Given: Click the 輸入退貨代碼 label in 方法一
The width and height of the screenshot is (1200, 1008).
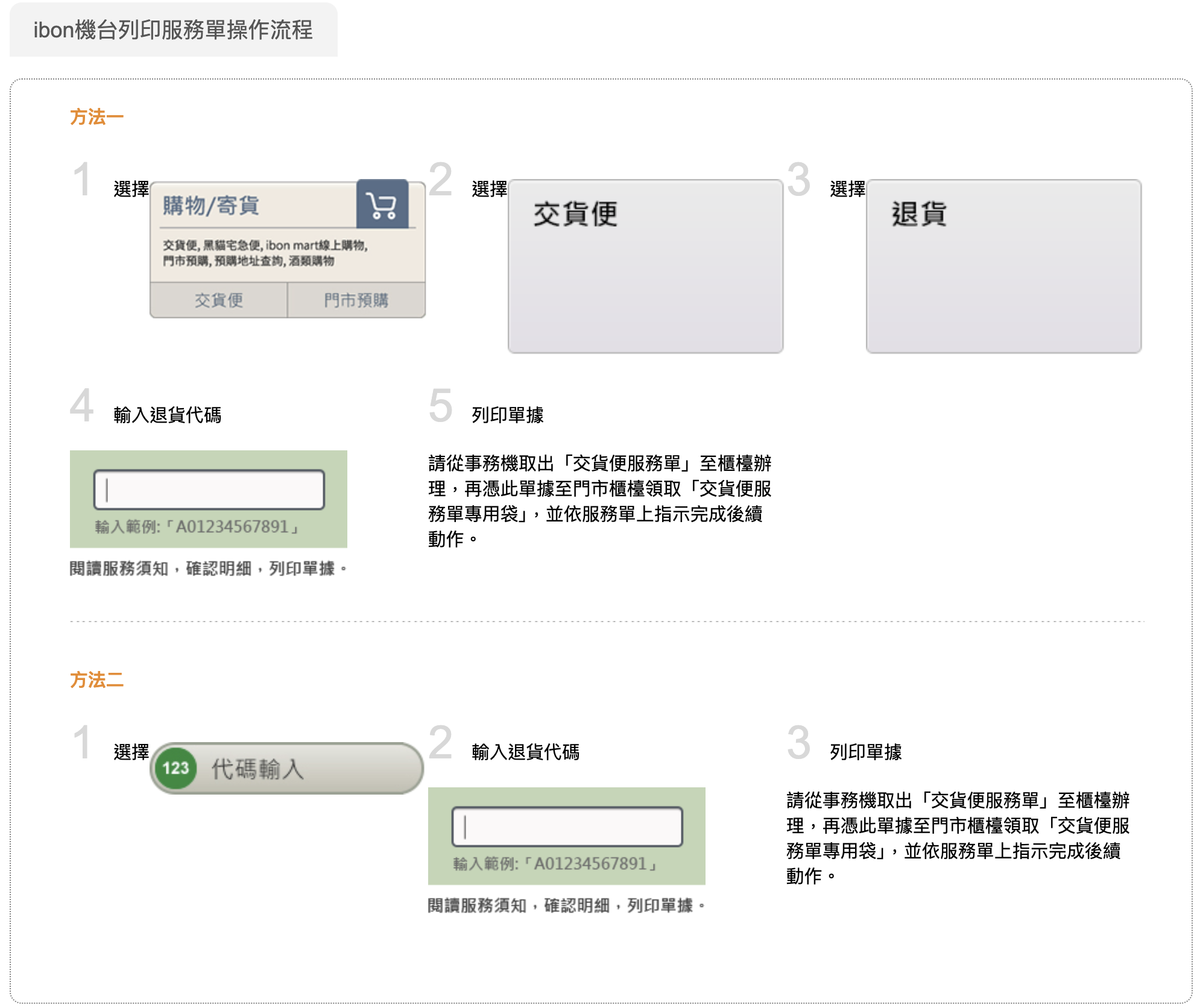Looking at the screenshot, I should click(x=168, y=415).
